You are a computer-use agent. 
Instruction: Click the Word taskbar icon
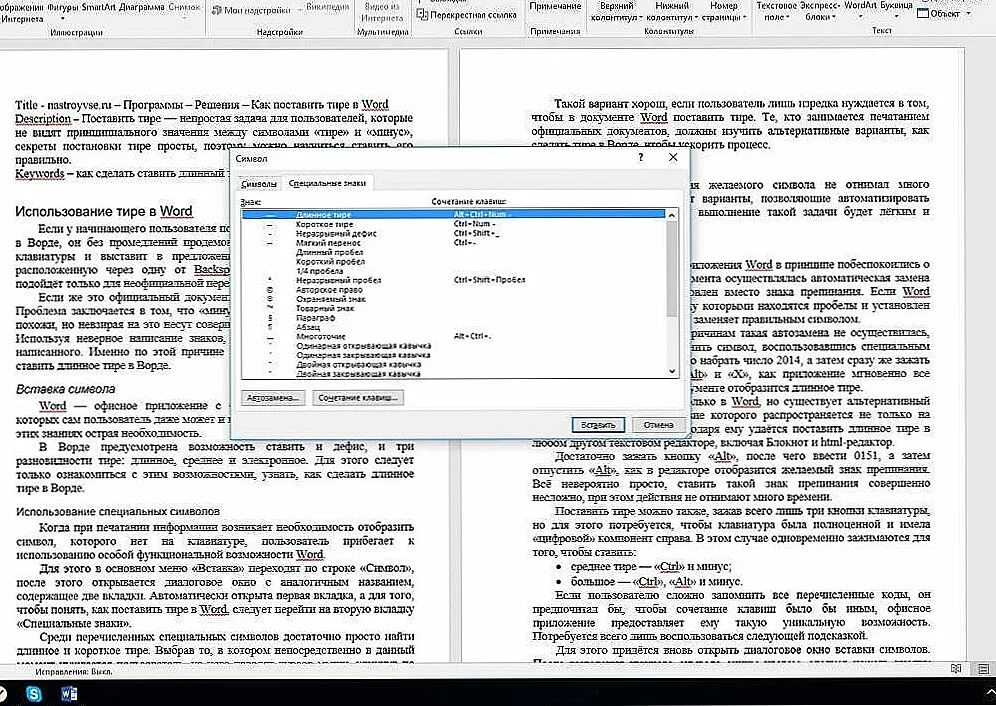69,694
